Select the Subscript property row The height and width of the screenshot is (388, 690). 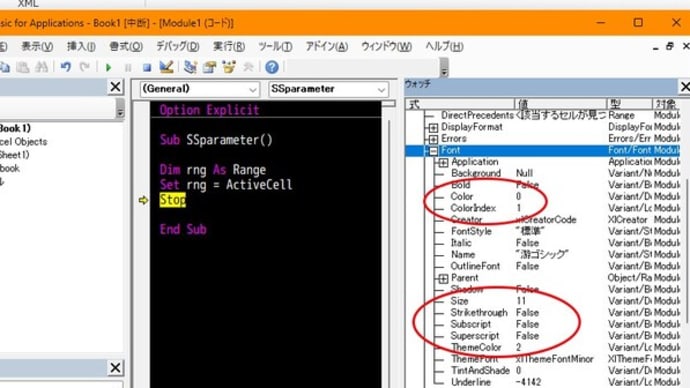click(543, 324)
